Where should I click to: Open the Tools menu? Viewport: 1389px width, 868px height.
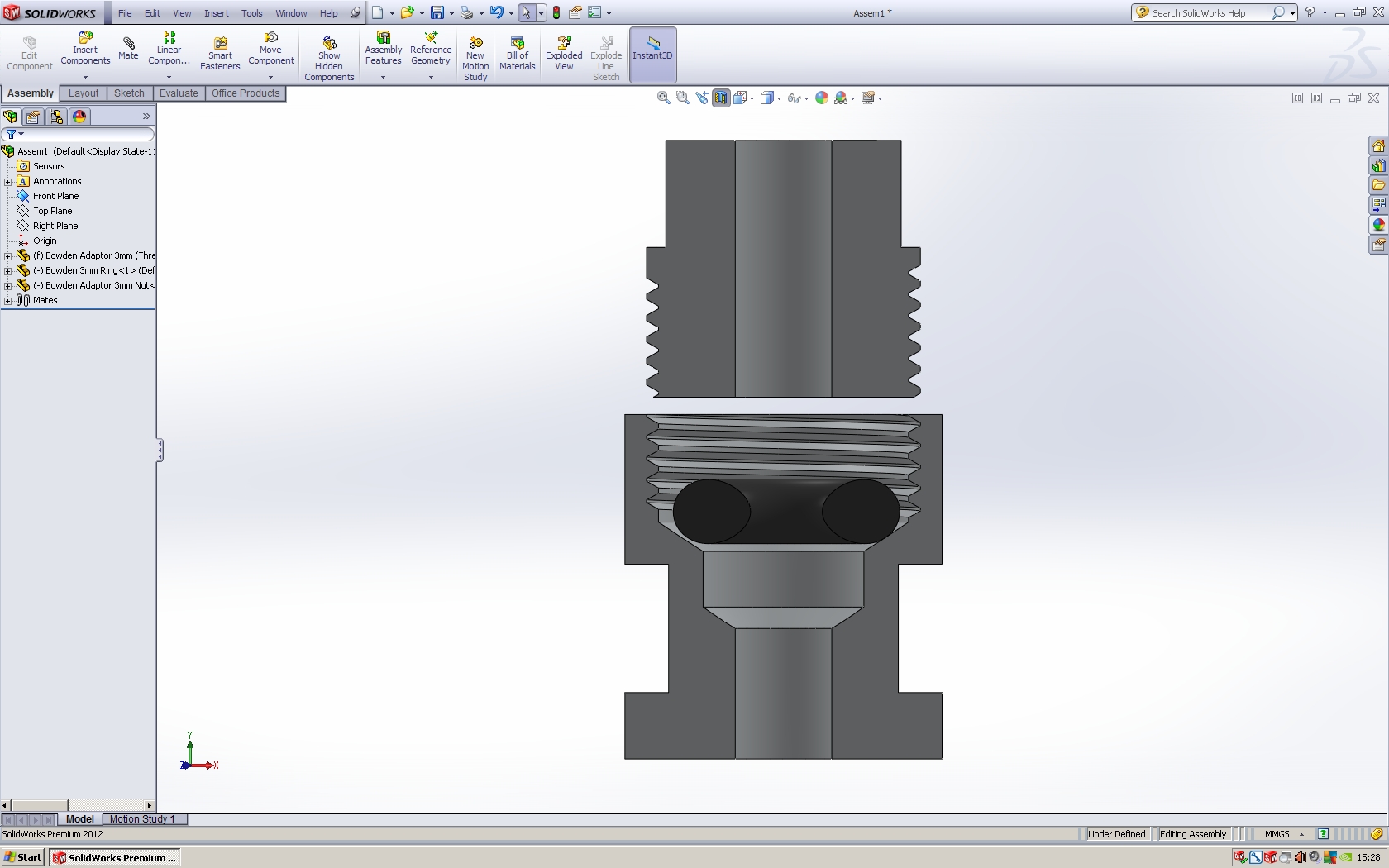tap(252, 13)
